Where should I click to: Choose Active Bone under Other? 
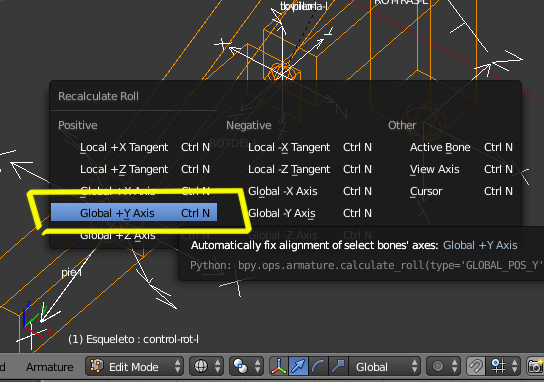pyautogui.click(x=451, y=147)
